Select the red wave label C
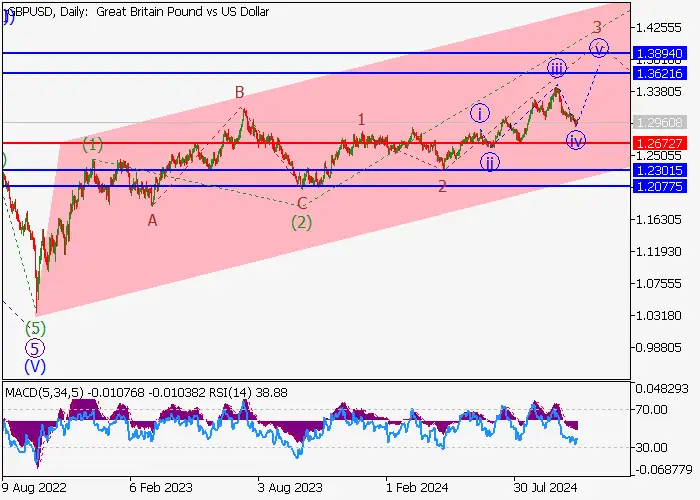700x500 pixels. 302,204
